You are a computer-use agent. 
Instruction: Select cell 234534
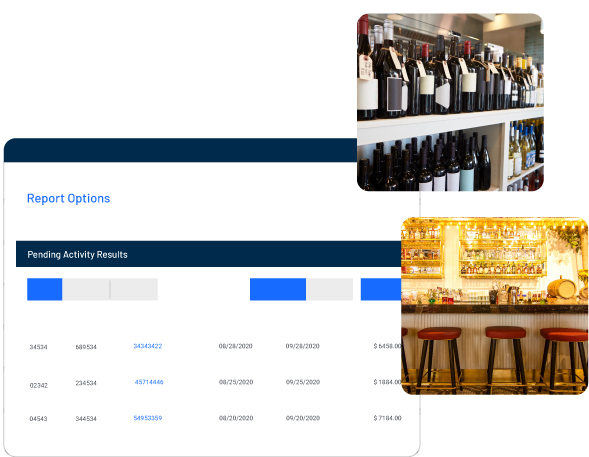(86, 383)
